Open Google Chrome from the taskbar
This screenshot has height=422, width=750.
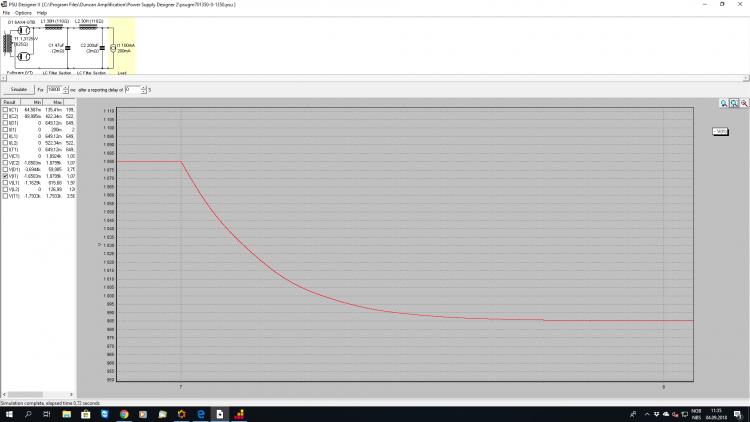point(124,414)
